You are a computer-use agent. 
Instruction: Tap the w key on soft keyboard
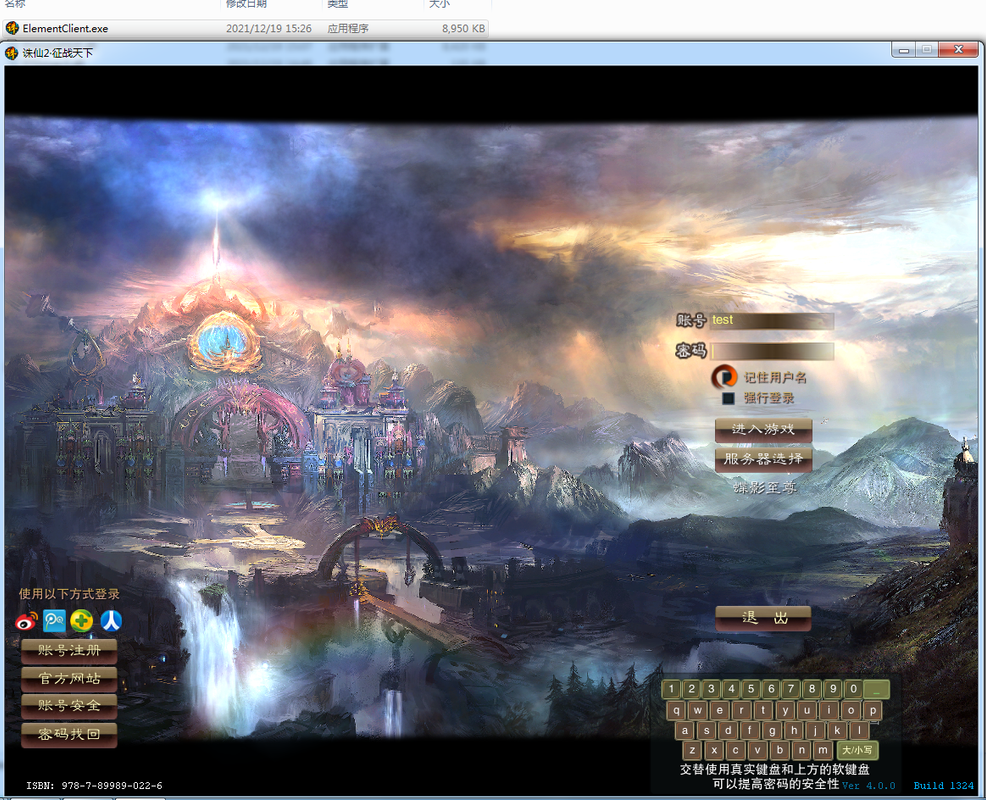pyautogui.click(x=698, y=711)
